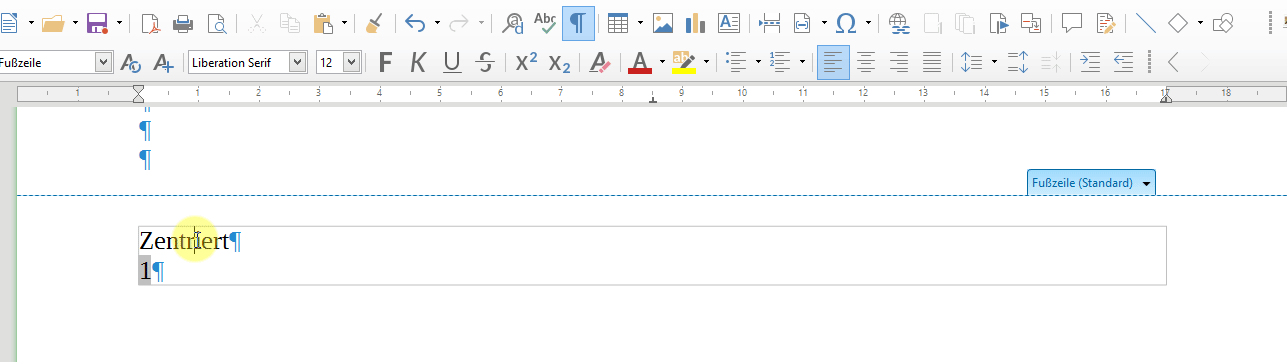
Task: Insert a hyperlink with the globe icon
Action: pos(898,22)
